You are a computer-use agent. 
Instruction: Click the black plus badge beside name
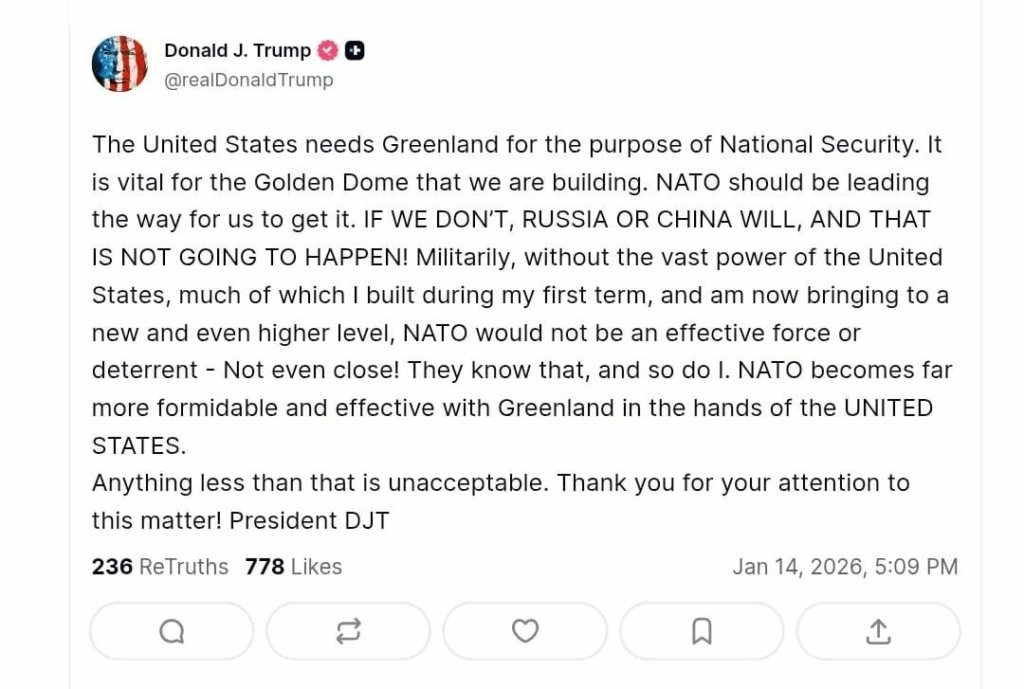(354, 50)
